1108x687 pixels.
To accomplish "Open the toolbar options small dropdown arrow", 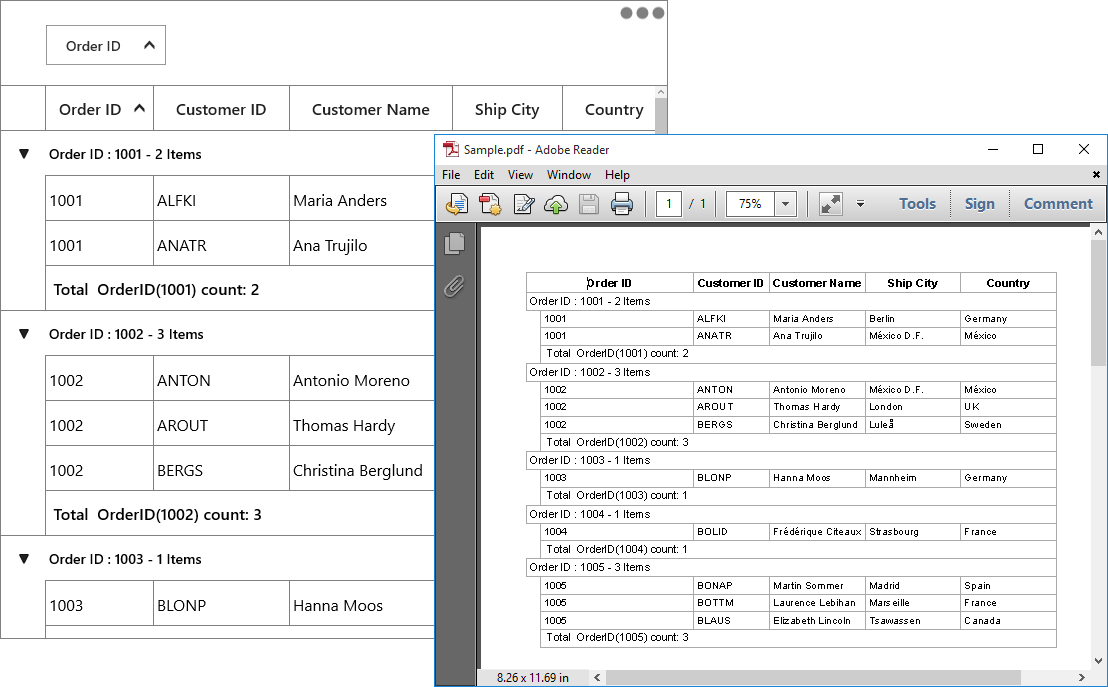I will [x=860, y=204].
